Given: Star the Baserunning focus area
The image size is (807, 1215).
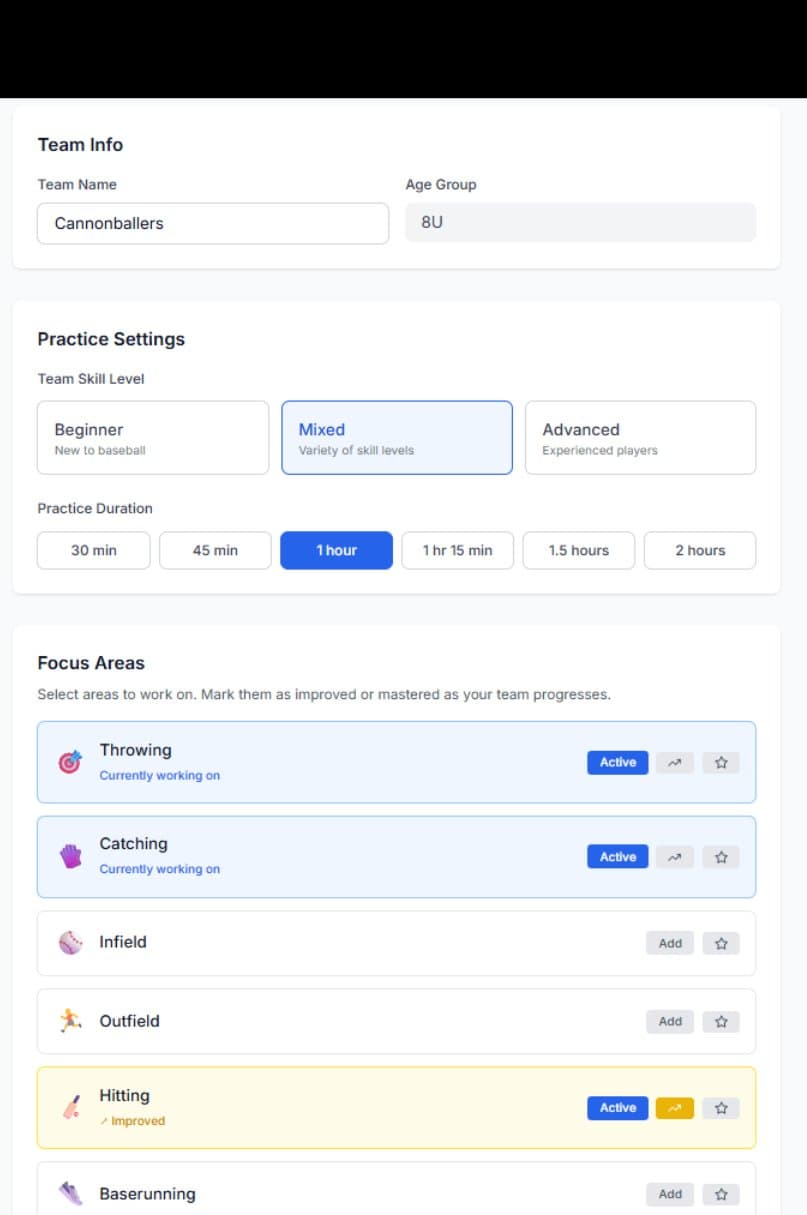Looking at the screenshot, I should (721, 1194).
